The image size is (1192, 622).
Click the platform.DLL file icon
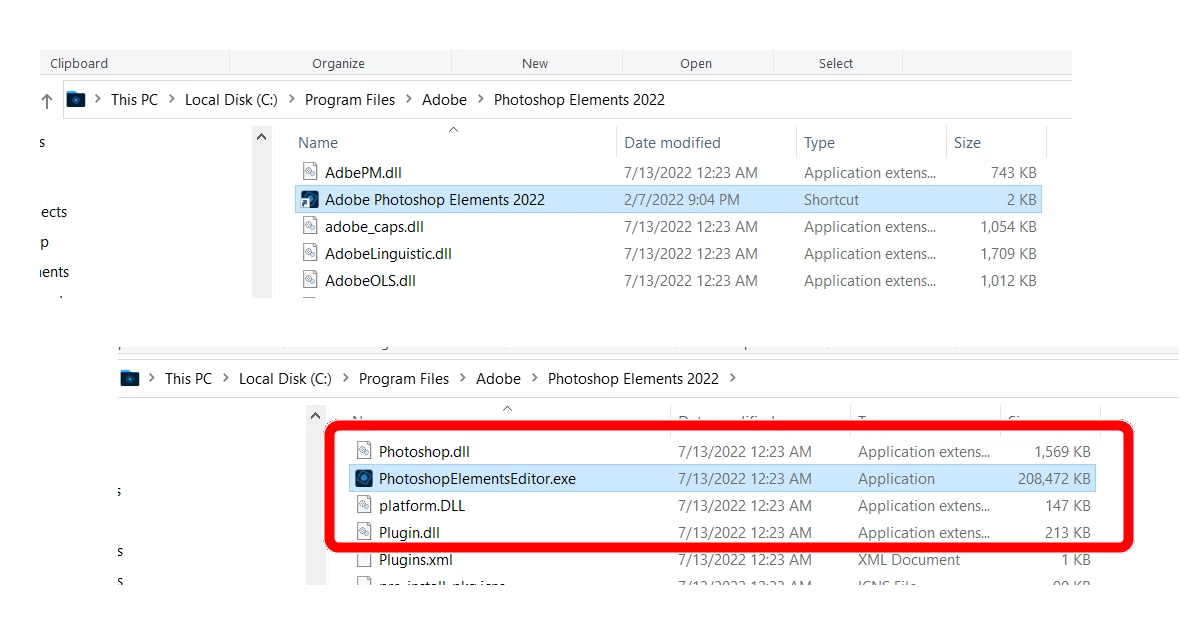pos(364,504)
